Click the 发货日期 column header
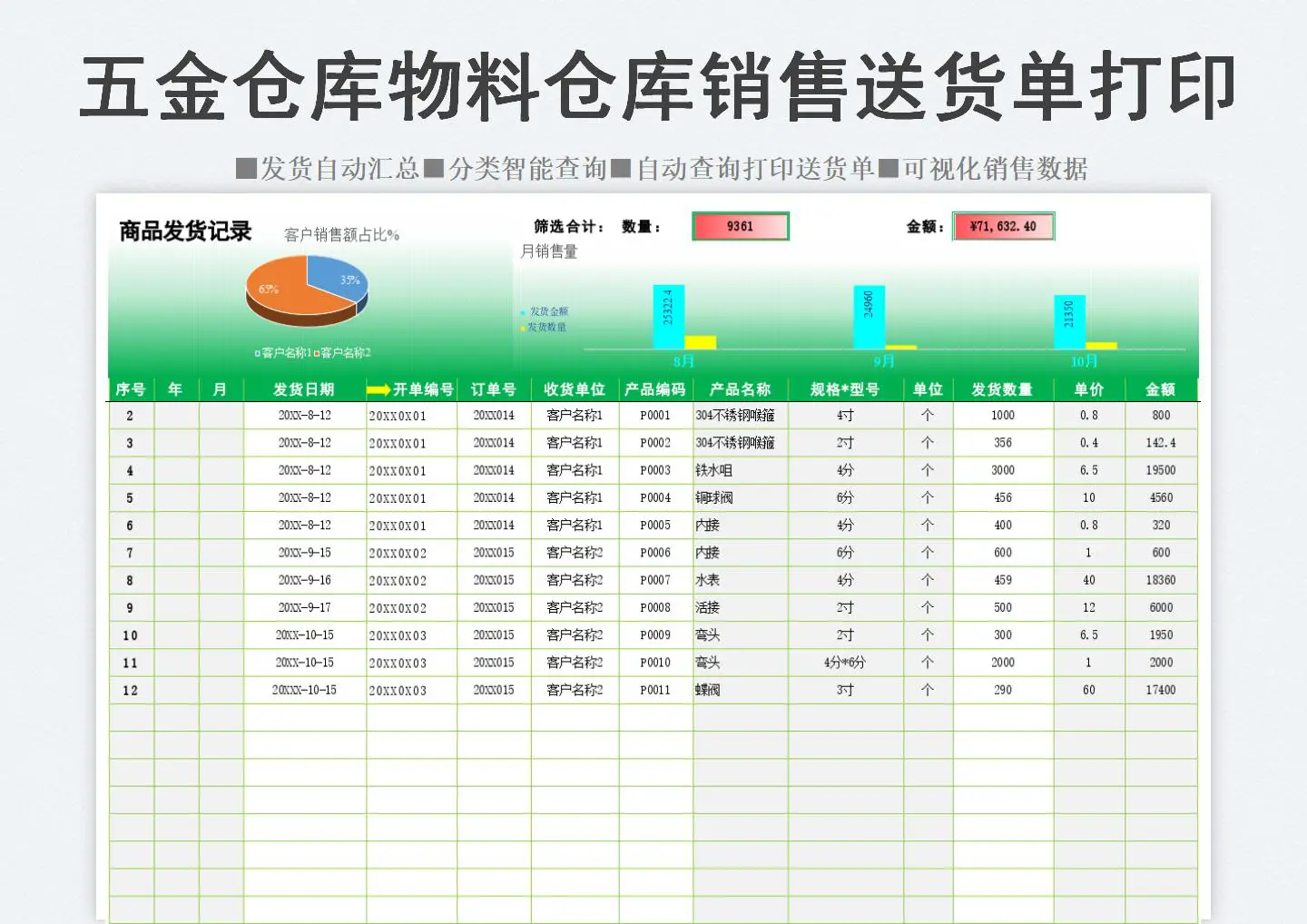Screen dimensions: 1307x924 [x=304, y=389]
